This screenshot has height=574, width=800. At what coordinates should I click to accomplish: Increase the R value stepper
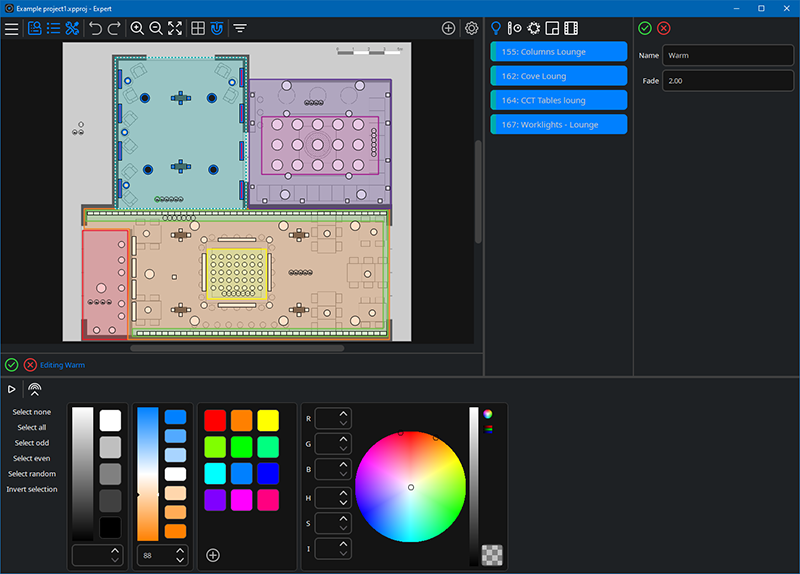(343, 414)
